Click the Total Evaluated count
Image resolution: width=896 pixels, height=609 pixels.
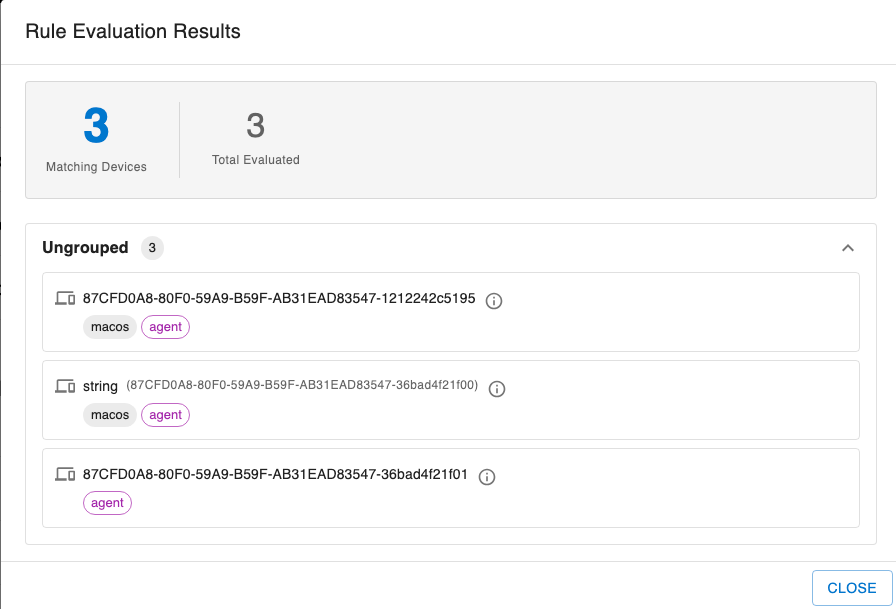coord(255,126)
